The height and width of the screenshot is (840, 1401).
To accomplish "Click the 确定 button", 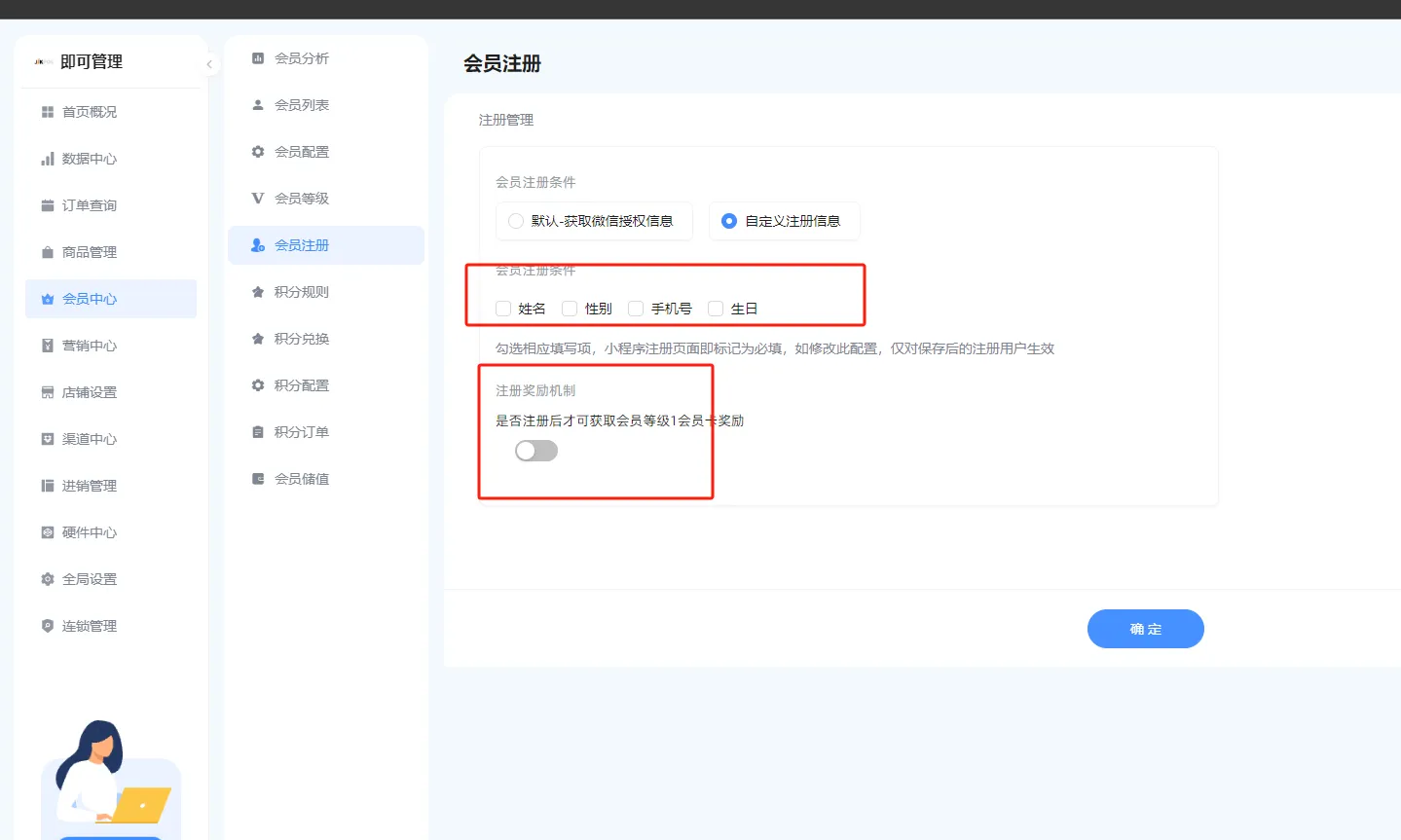I will (1145, 629).
